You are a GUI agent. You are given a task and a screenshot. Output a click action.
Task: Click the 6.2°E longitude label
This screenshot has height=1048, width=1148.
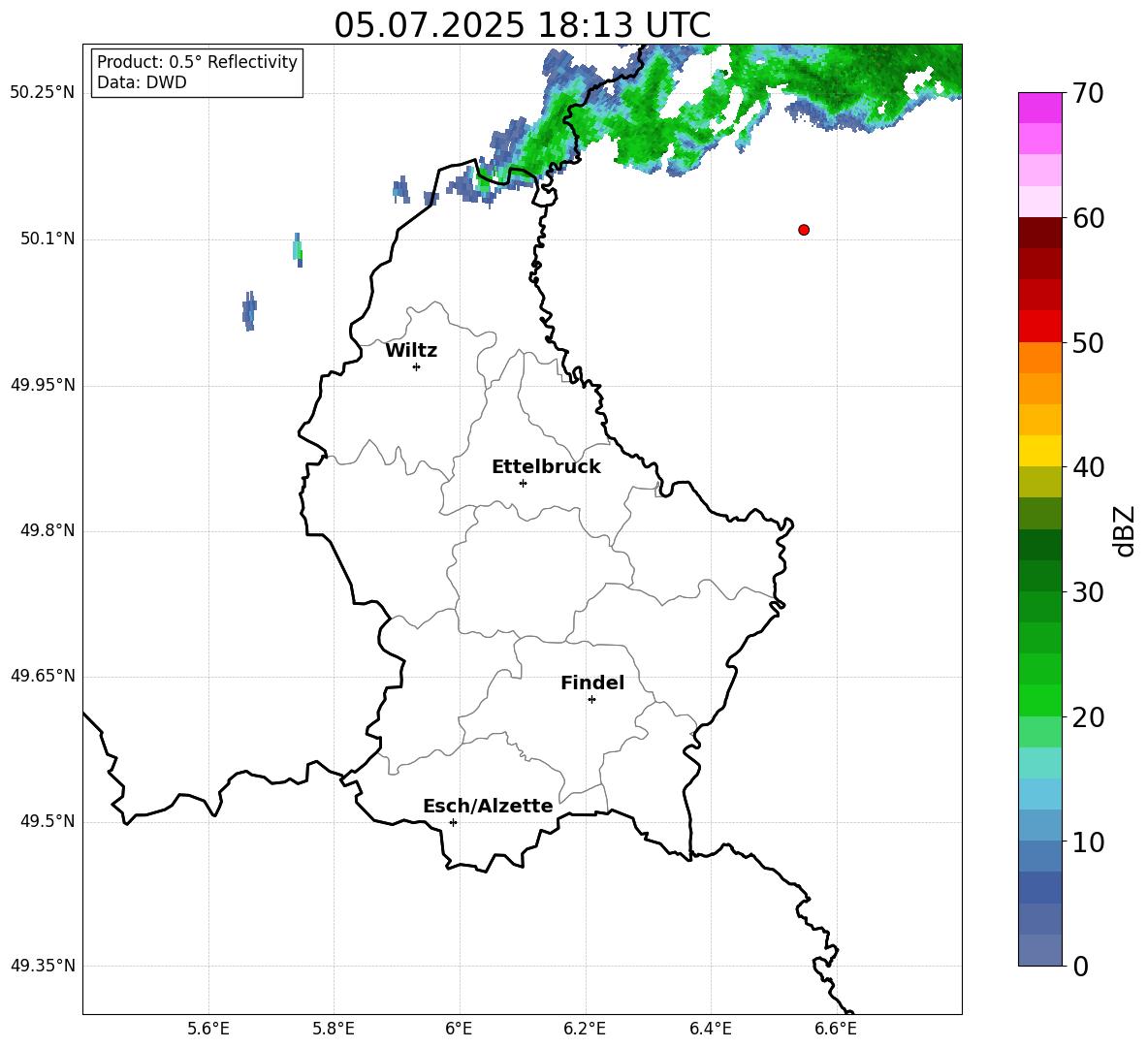pyautogui.click(x=585, y=1029)
